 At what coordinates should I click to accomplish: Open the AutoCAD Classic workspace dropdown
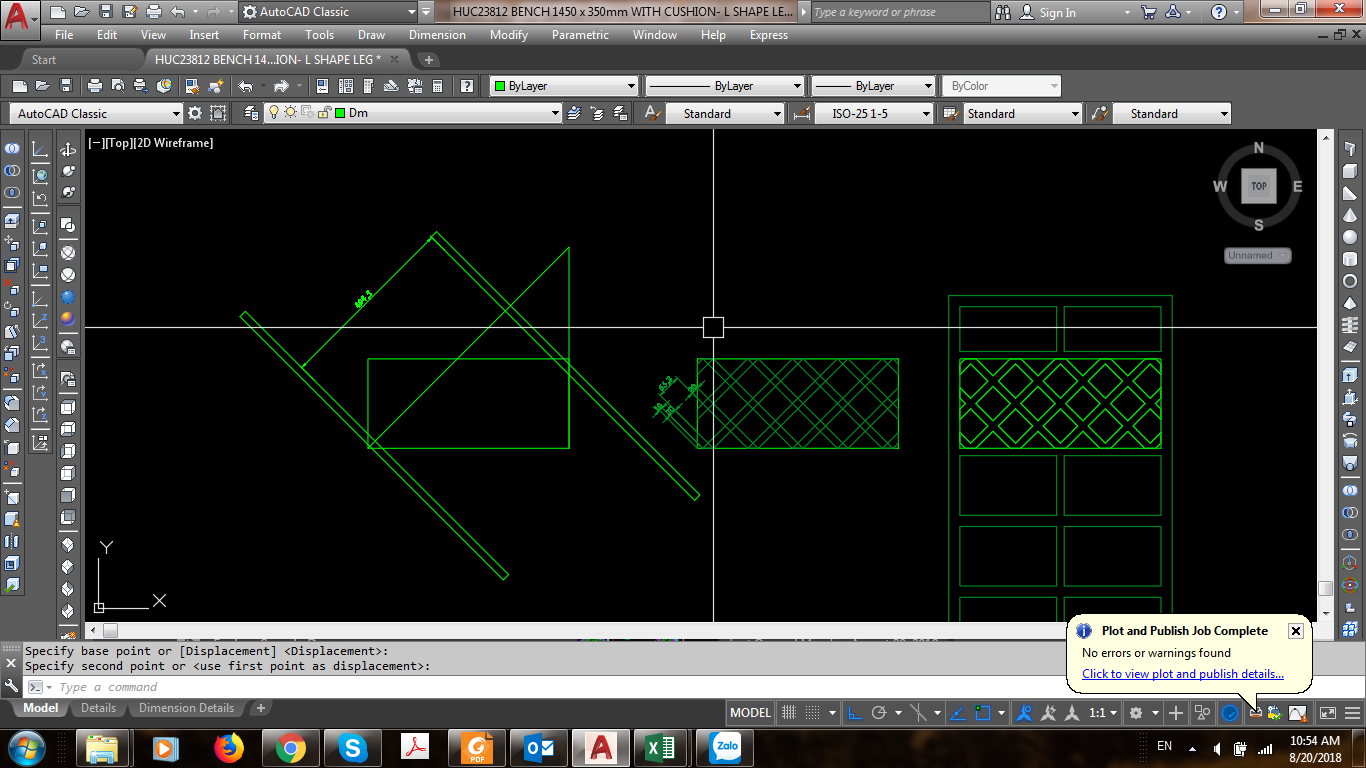pyautogui.click(x=95, y=114)
